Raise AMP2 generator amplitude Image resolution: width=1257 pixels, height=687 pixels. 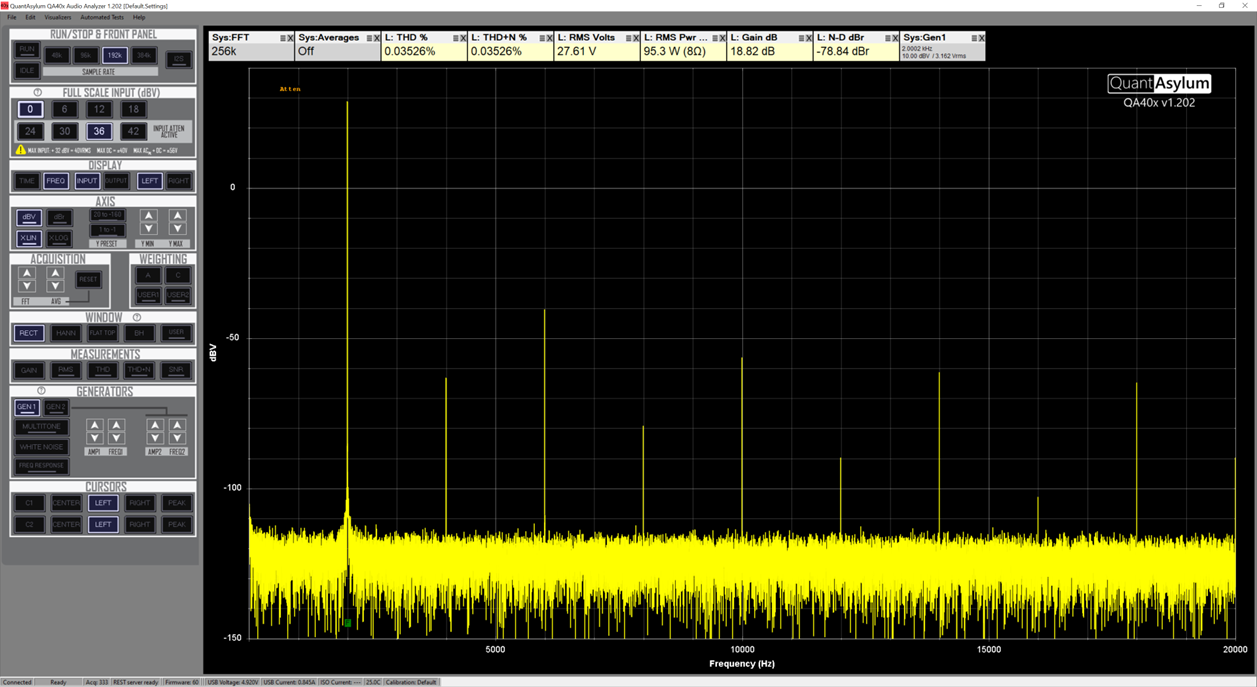tap(155, 425)
